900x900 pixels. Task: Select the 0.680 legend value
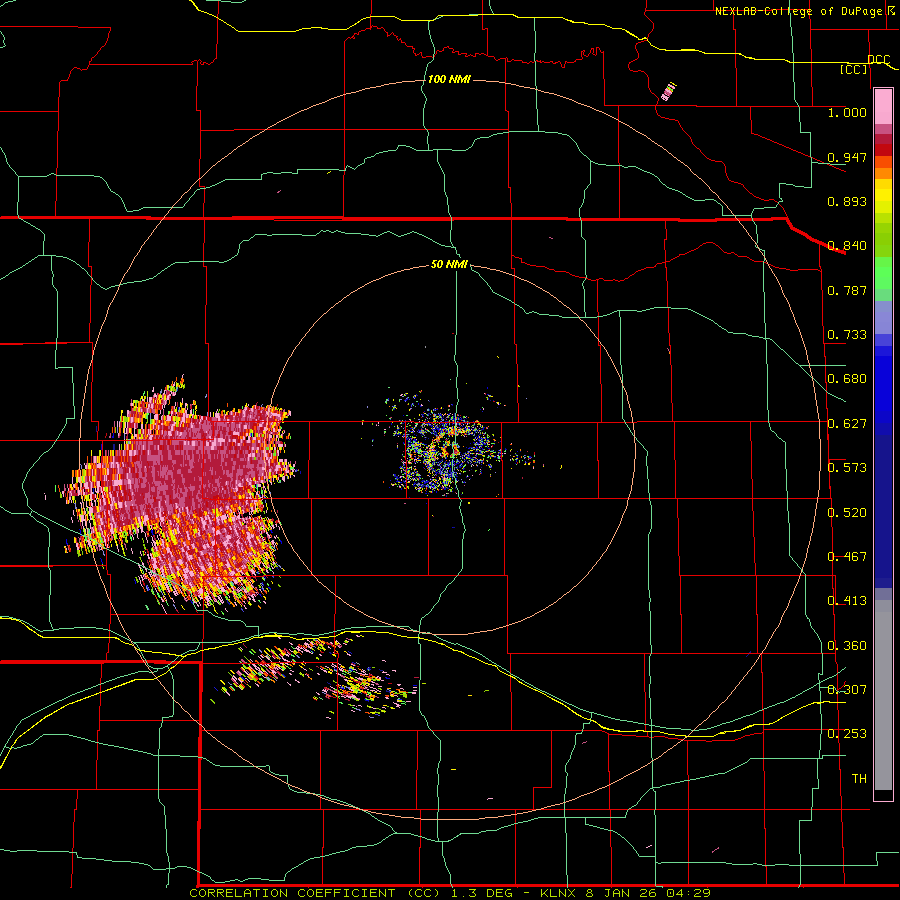(847, 378)
